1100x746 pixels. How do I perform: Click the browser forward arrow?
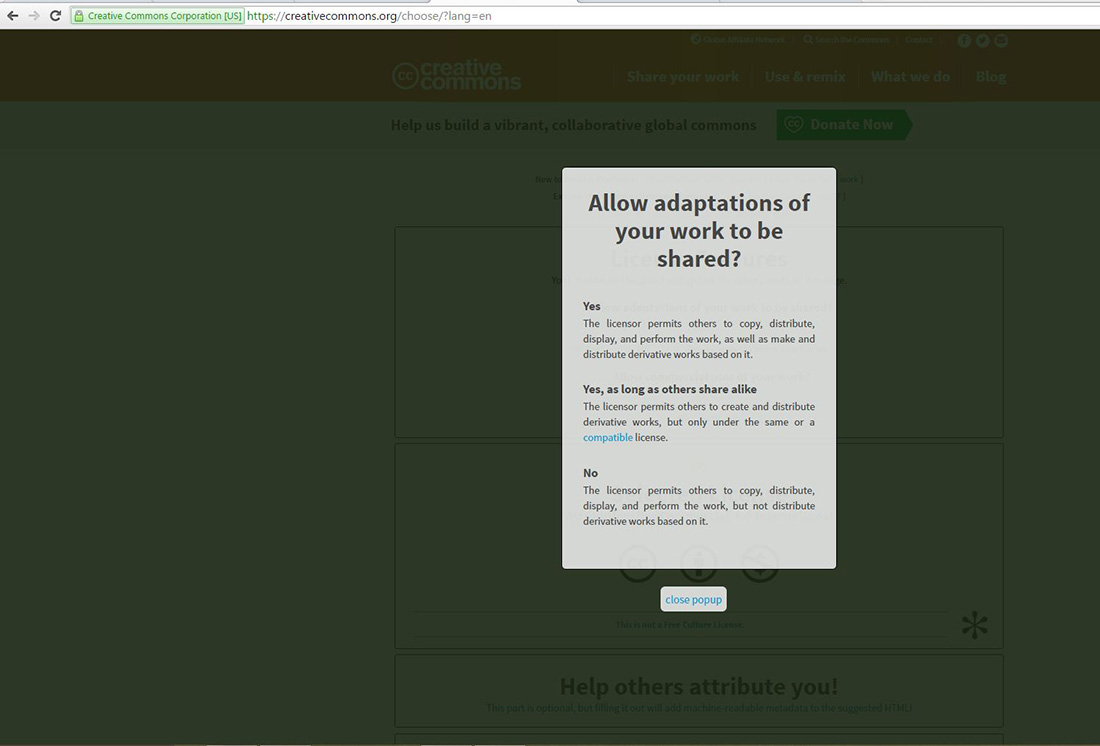point(34,15)
